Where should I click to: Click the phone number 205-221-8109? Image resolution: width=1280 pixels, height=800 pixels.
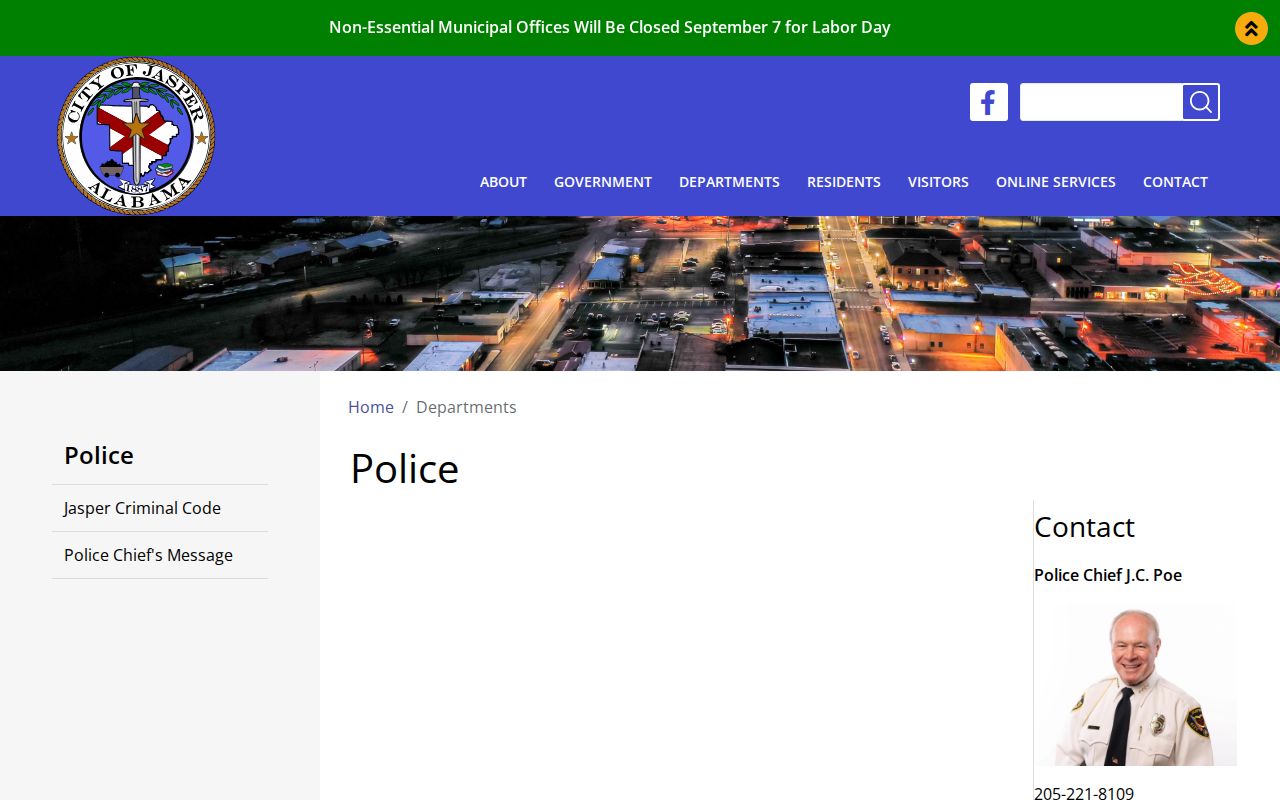(x=1084, y=793)
